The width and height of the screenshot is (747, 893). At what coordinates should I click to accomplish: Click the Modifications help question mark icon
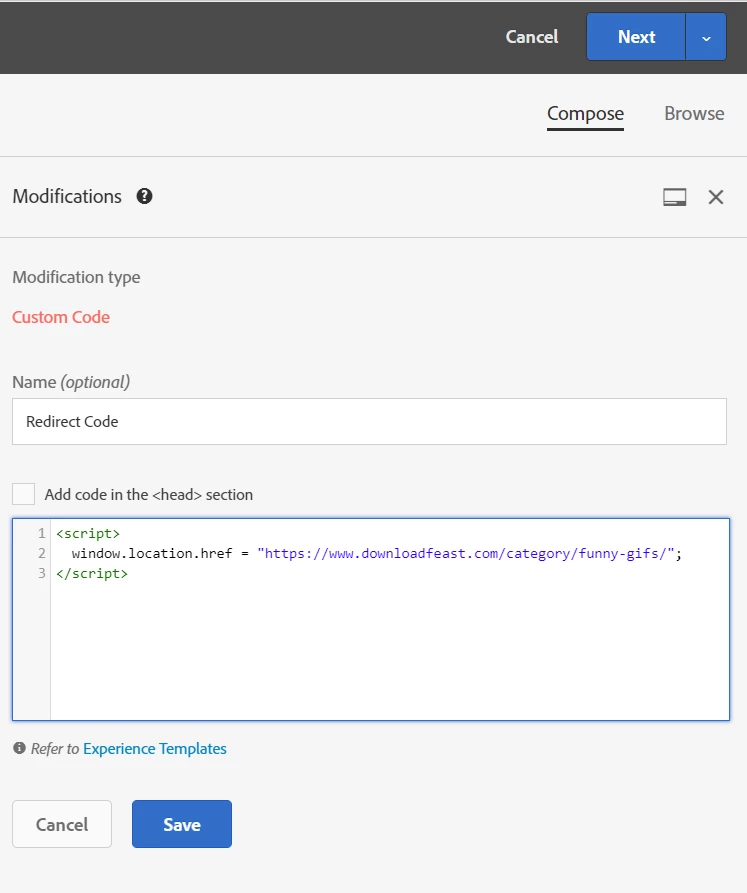[145, 196]
